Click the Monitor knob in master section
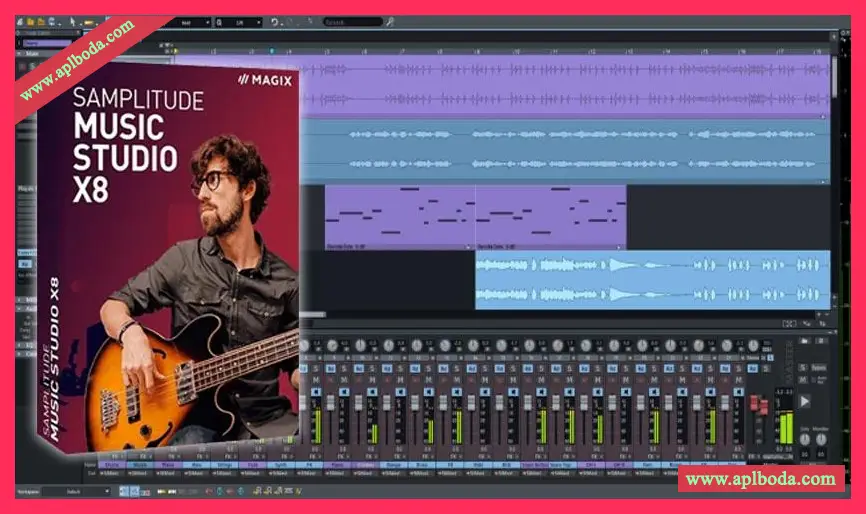 821,440
